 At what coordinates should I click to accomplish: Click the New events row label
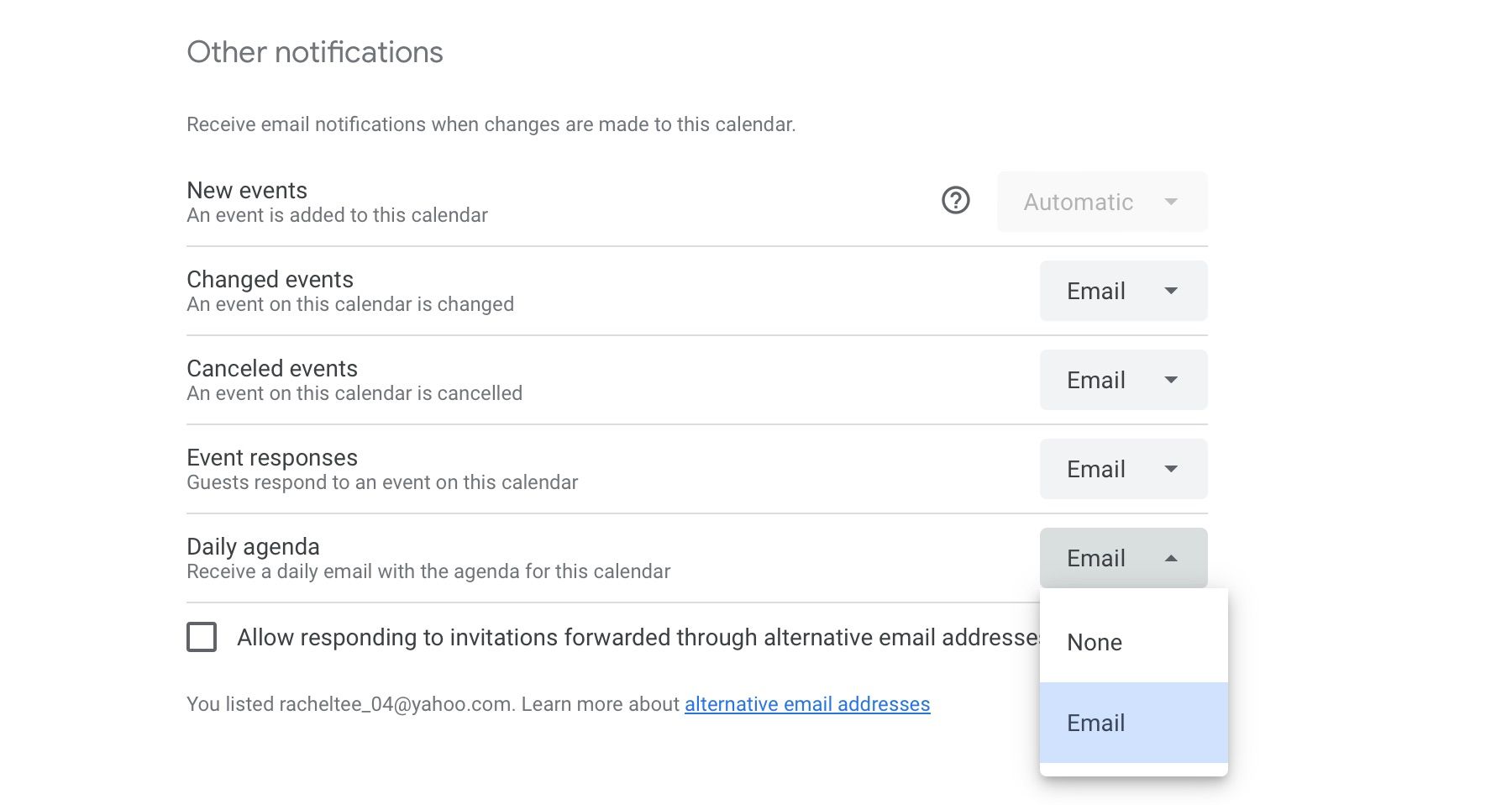(x=246, y=191)
